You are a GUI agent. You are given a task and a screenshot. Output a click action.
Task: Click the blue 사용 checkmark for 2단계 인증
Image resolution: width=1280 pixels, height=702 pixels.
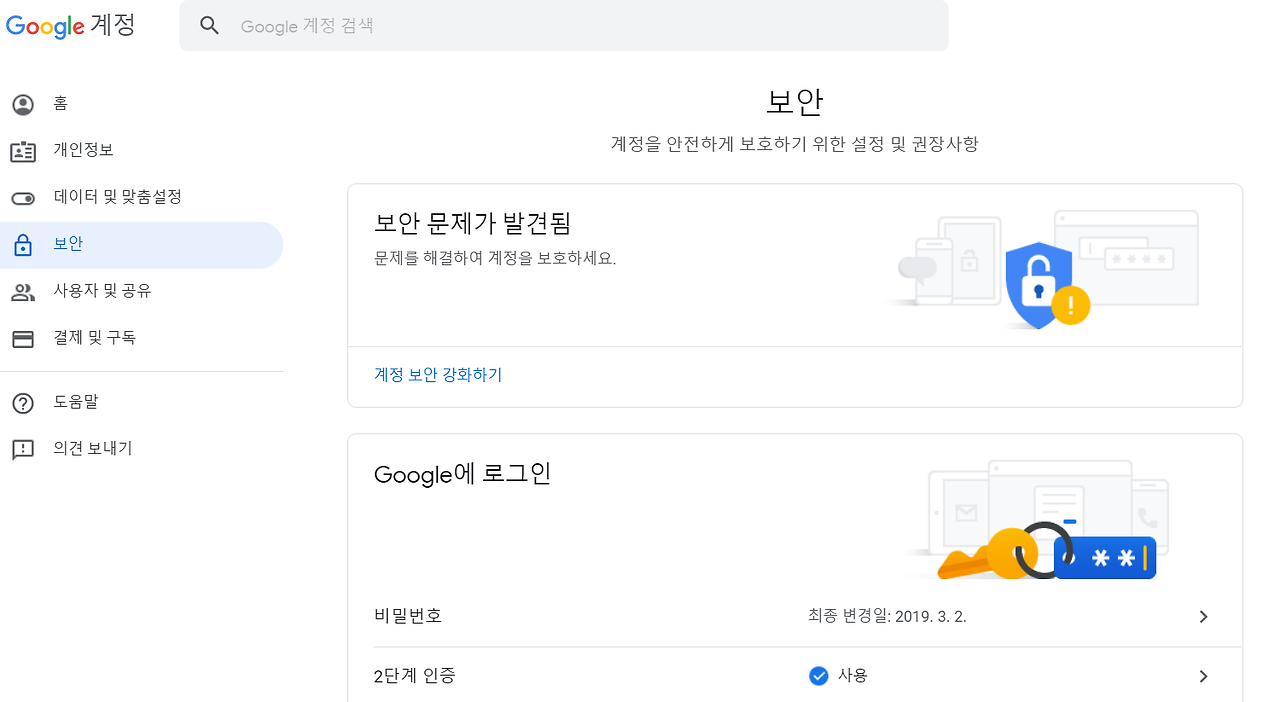click(x=818, y=676)
